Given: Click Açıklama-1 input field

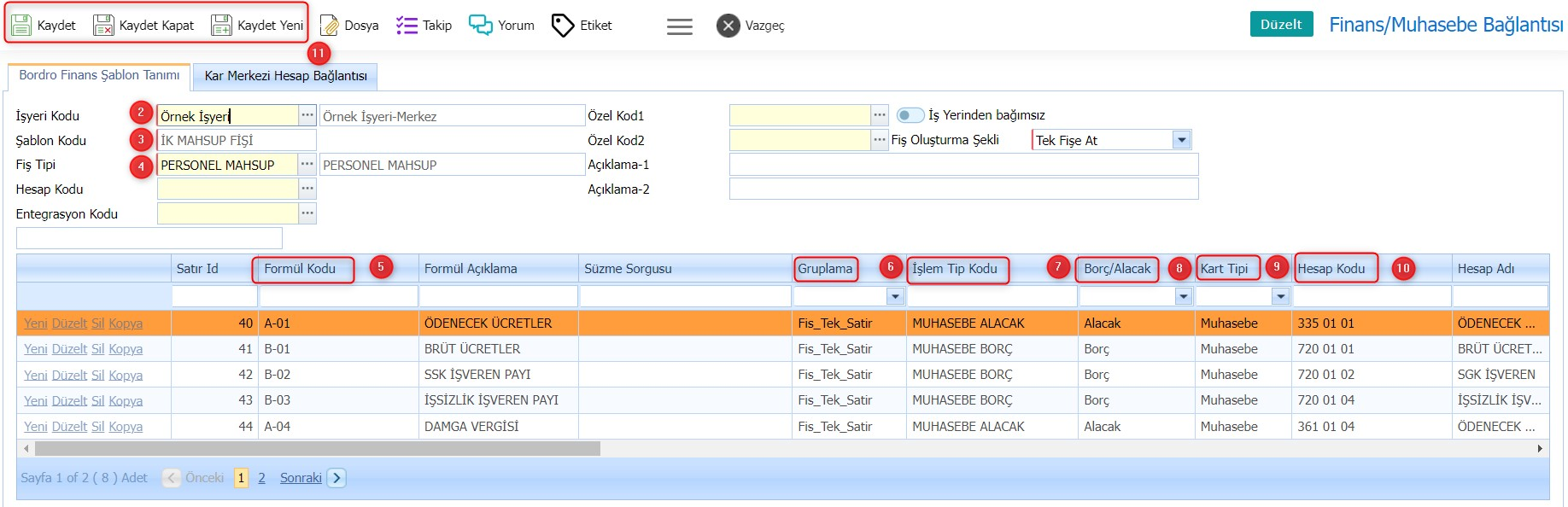Looking at the screenshot, I should (x=963, y=165).
